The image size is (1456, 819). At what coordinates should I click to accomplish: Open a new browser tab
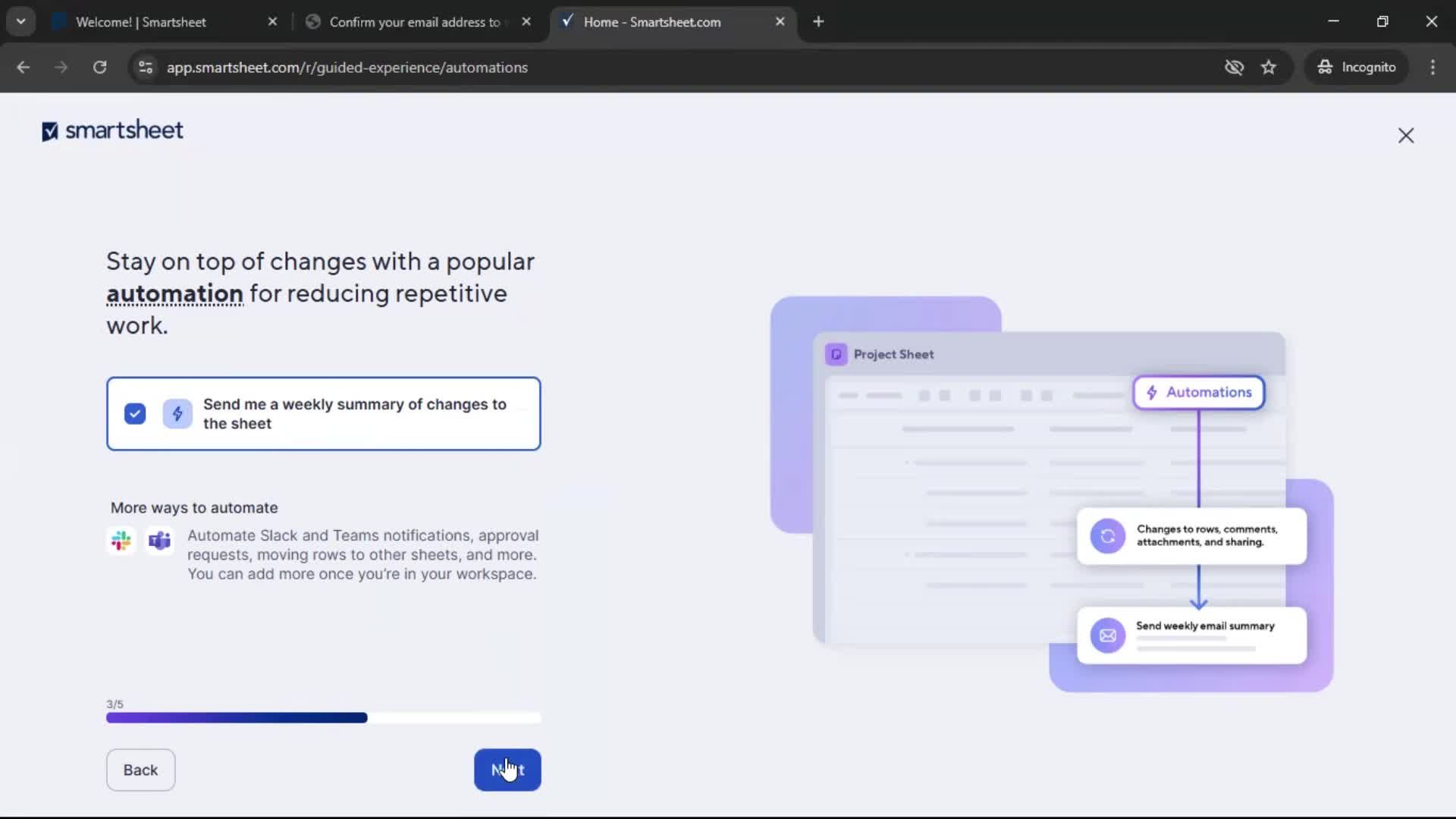coord(819,22)
